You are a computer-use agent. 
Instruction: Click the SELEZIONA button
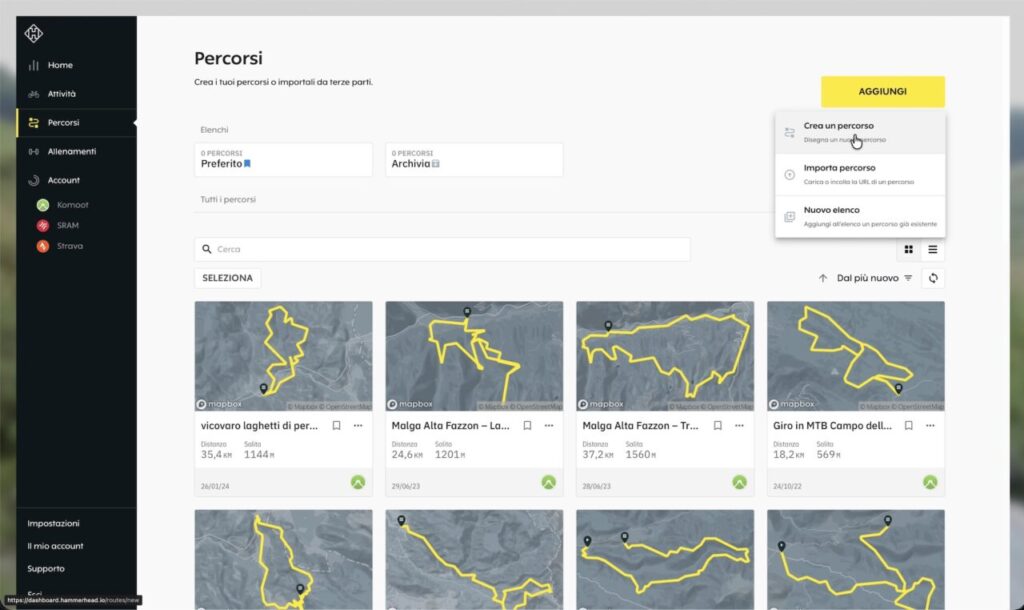point(228,278)
